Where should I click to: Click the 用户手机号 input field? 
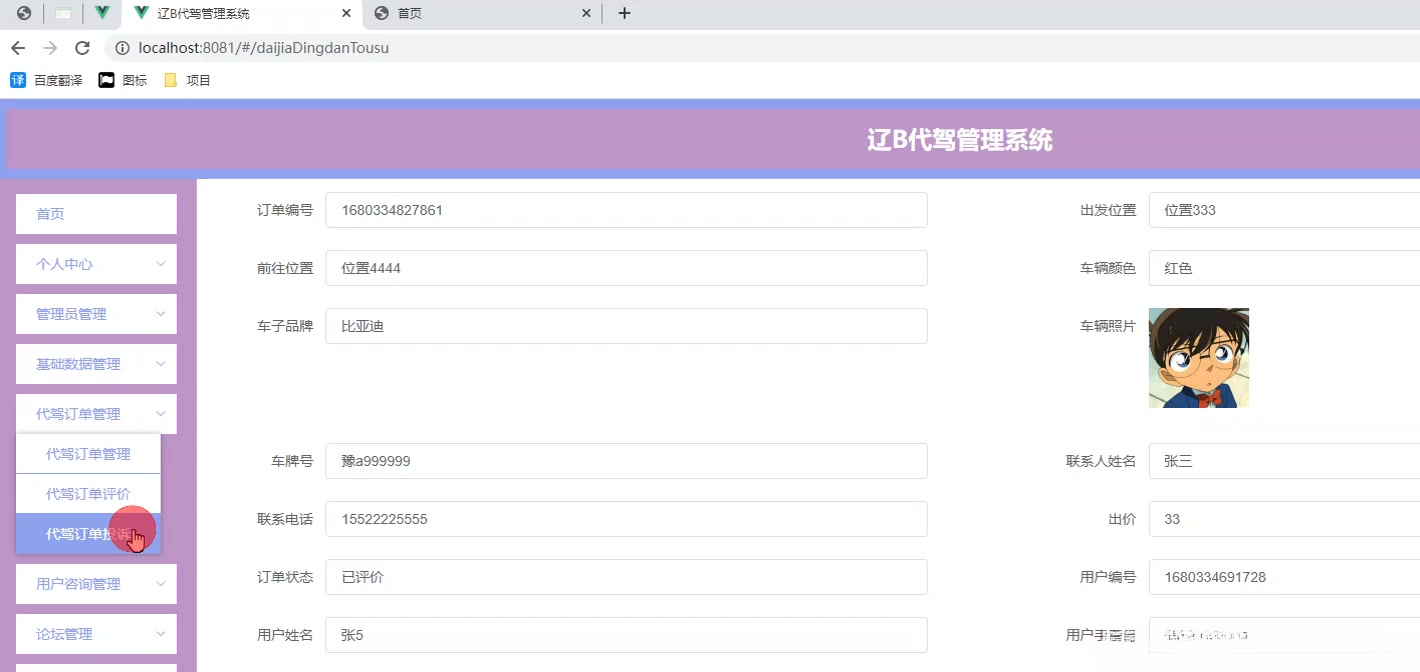click(x=1284, y=635)
